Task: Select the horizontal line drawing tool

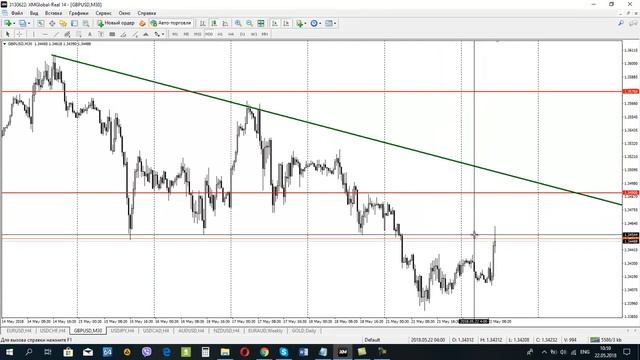Action: [x=45, y=34]
